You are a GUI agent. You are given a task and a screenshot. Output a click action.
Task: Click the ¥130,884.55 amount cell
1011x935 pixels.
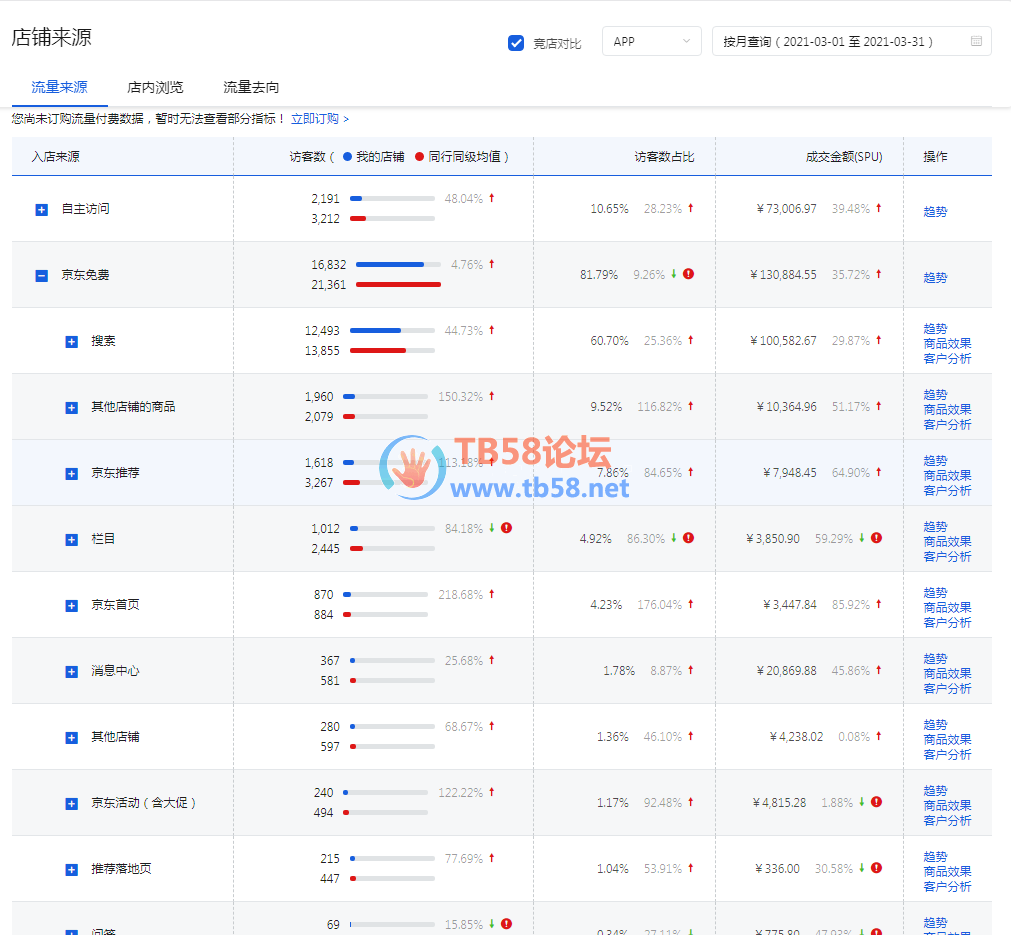pyautogui.click(x=783, y=275)
